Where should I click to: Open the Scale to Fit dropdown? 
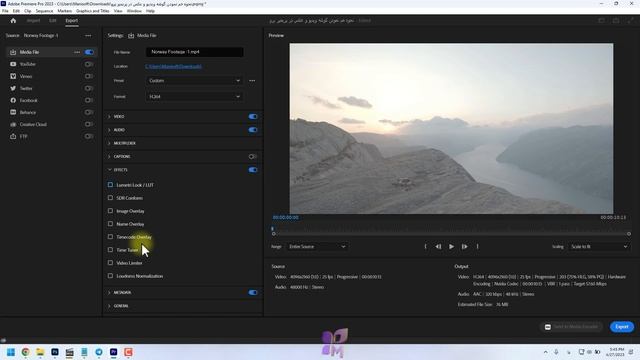click(x=598, y=247)
